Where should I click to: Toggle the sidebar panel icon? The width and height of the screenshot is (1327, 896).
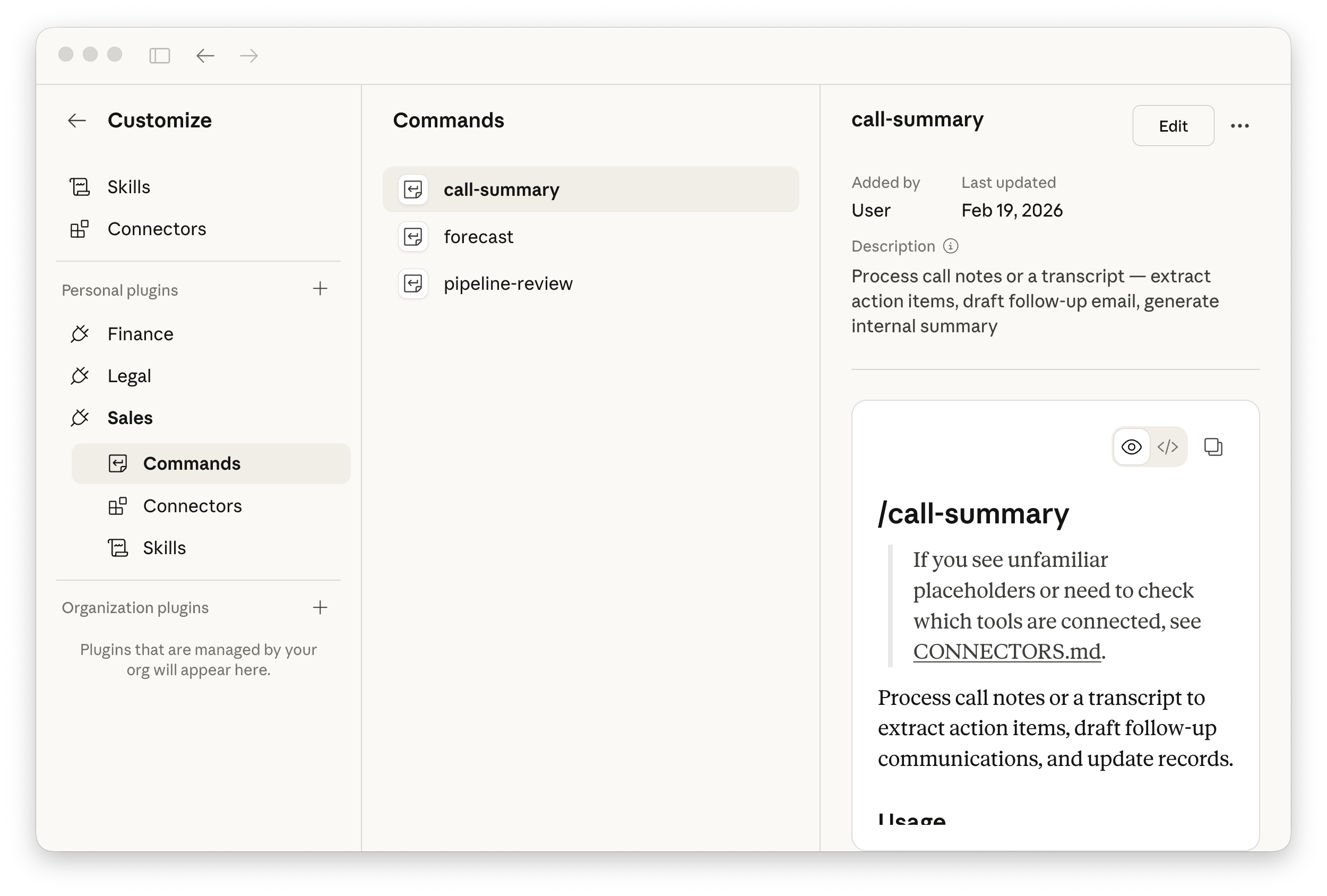point(159,55)
